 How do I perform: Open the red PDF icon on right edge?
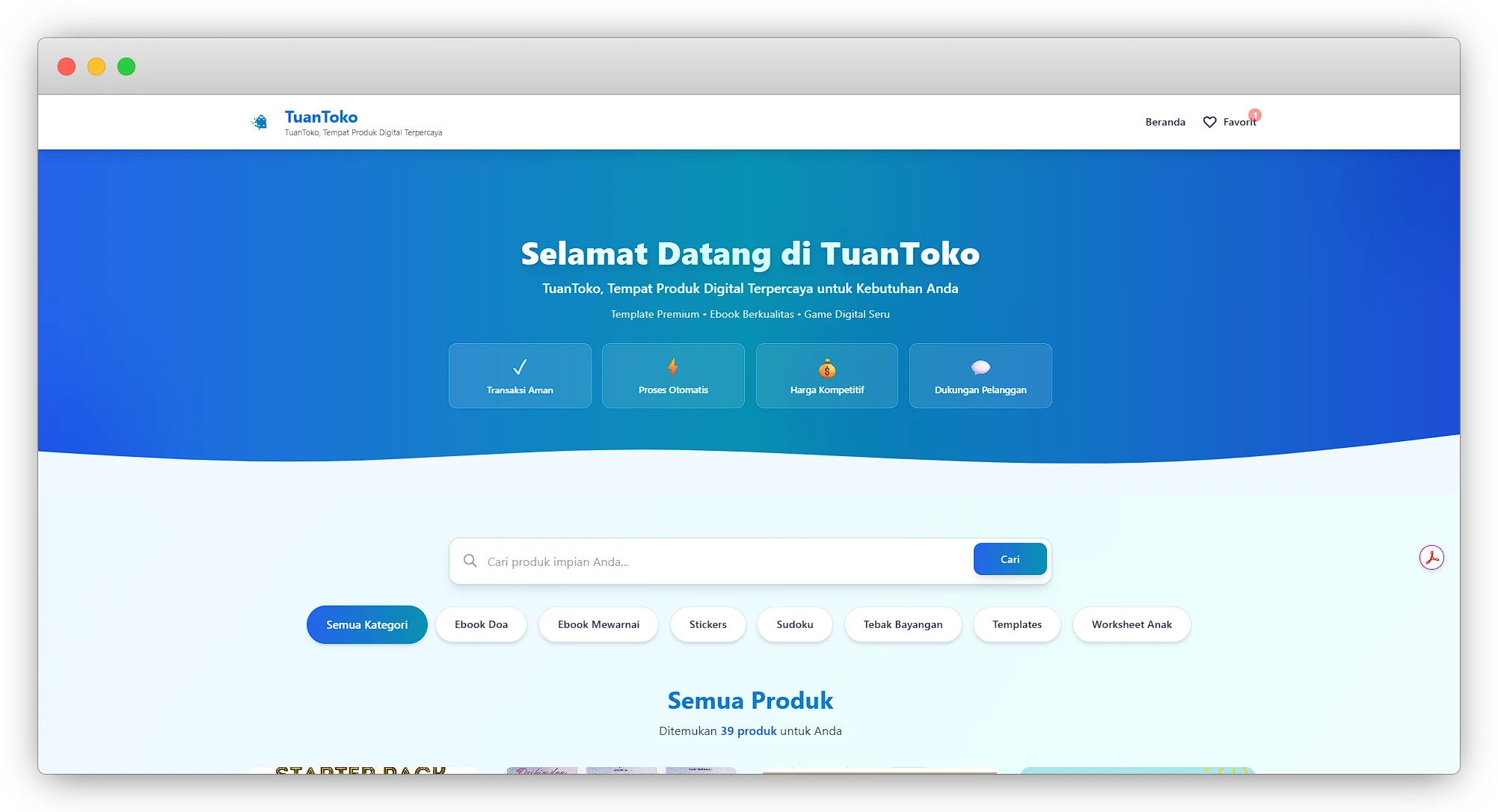[1432, 557]
